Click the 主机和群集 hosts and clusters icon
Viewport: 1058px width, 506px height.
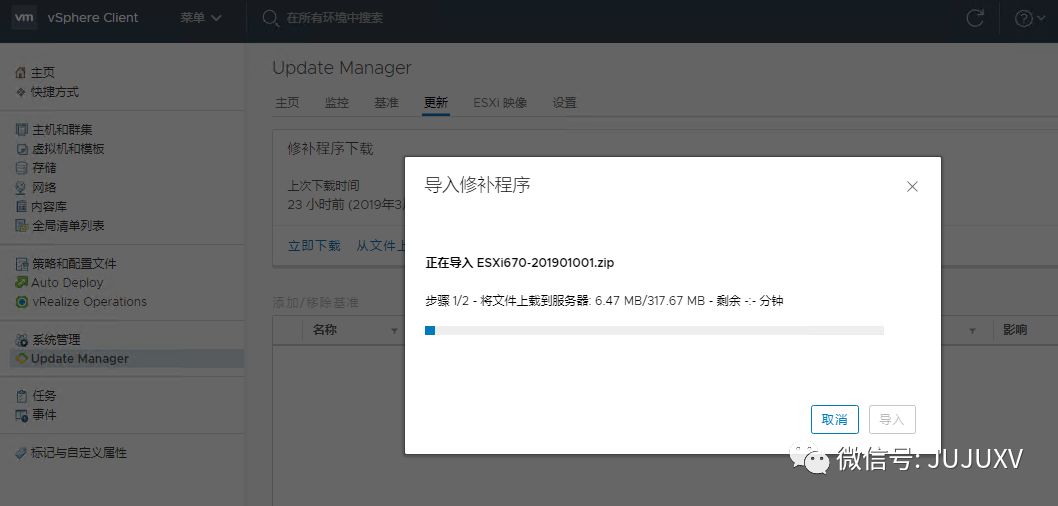pos(22,130)
